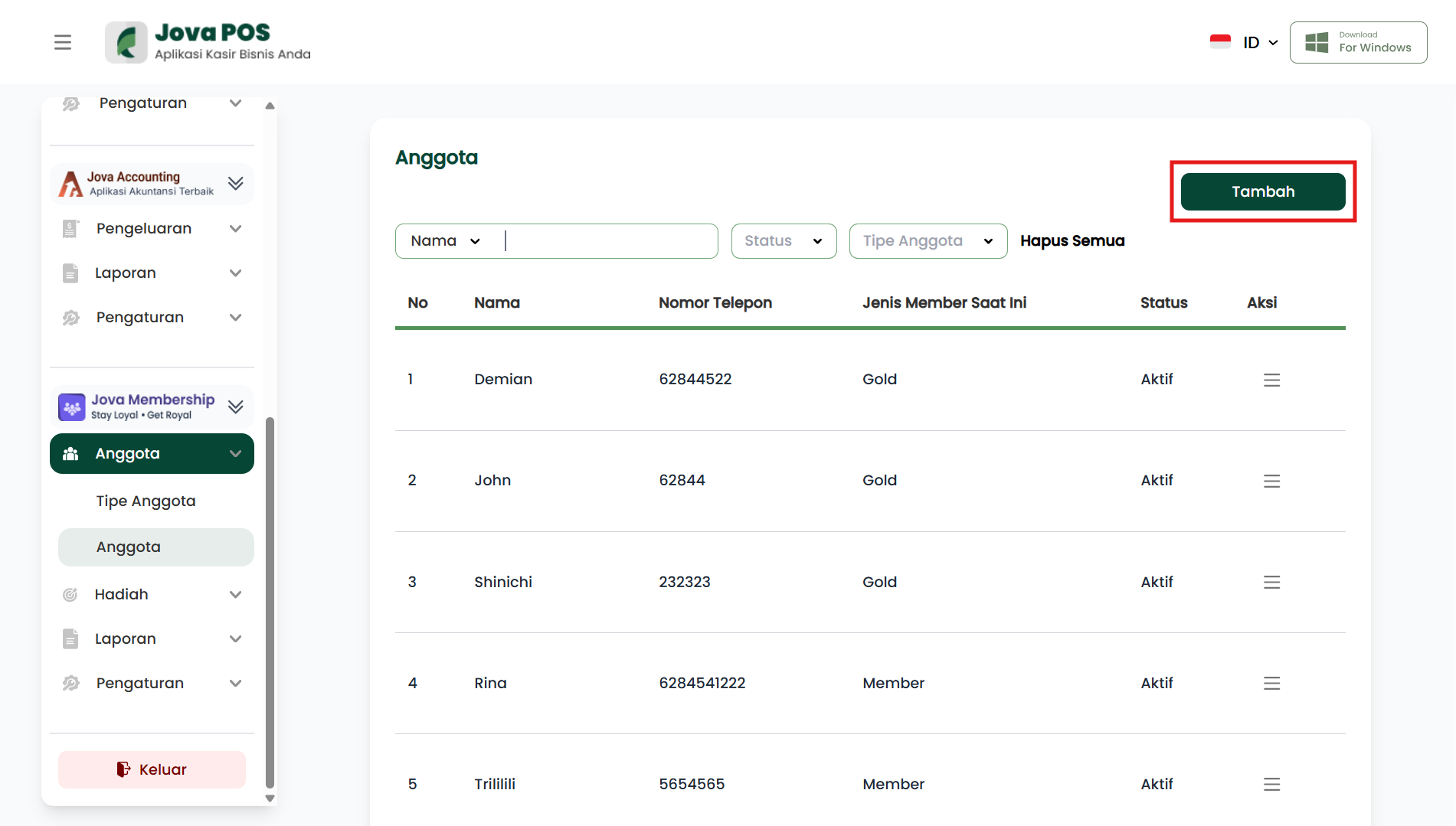The height and width of the screenshot is (826, 1456).
Task: Select Tipe Anggota submenu item
Action: [146, 501]
